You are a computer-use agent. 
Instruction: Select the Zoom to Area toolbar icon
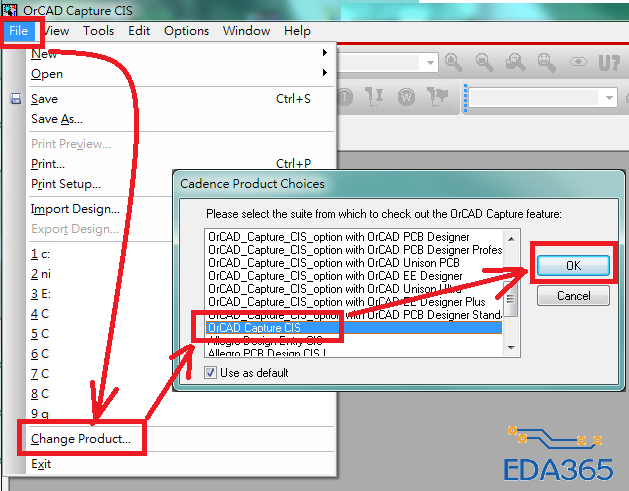point(515,63)
